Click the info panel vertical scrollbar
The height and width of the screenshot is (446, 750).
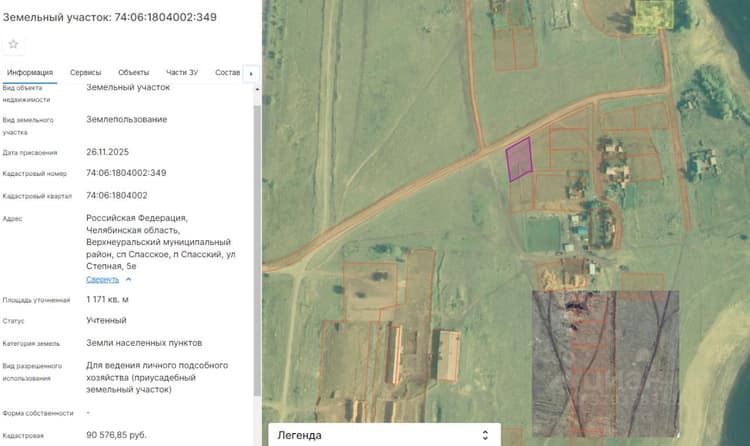coord(257,249)
